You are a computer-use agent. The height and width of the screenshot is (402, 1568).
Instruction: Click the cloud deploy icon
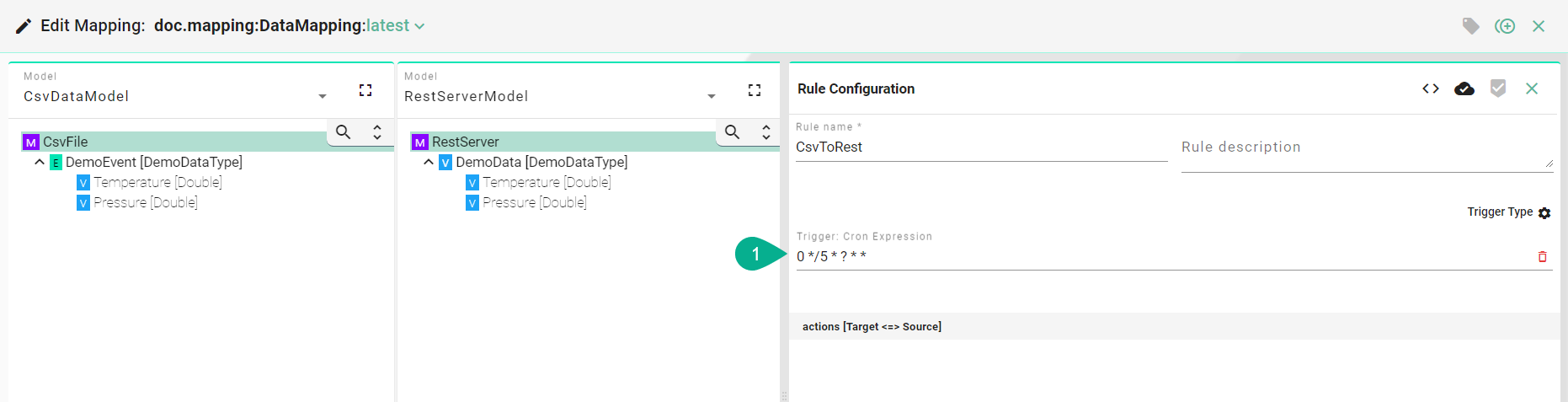(1464, 88)
